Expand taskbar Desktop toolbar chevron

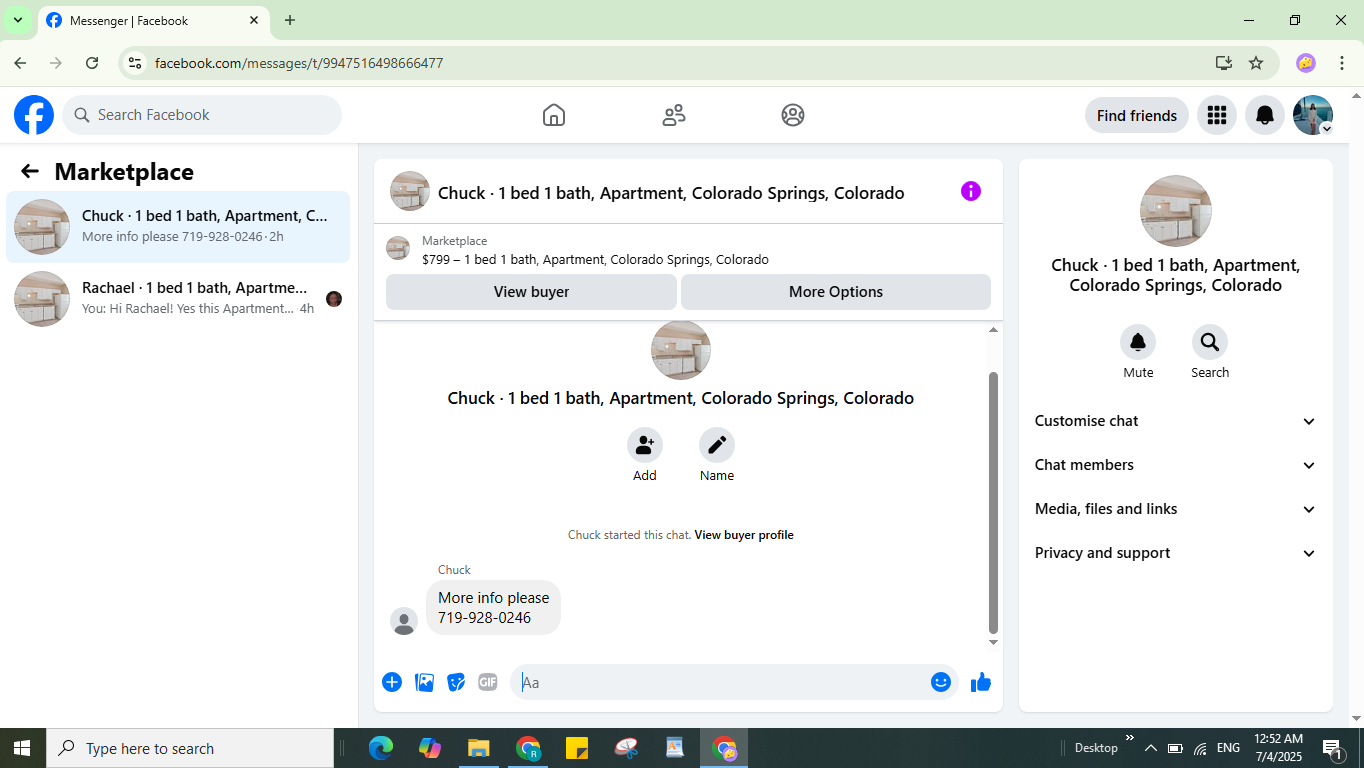click(x=1130, y=739)
